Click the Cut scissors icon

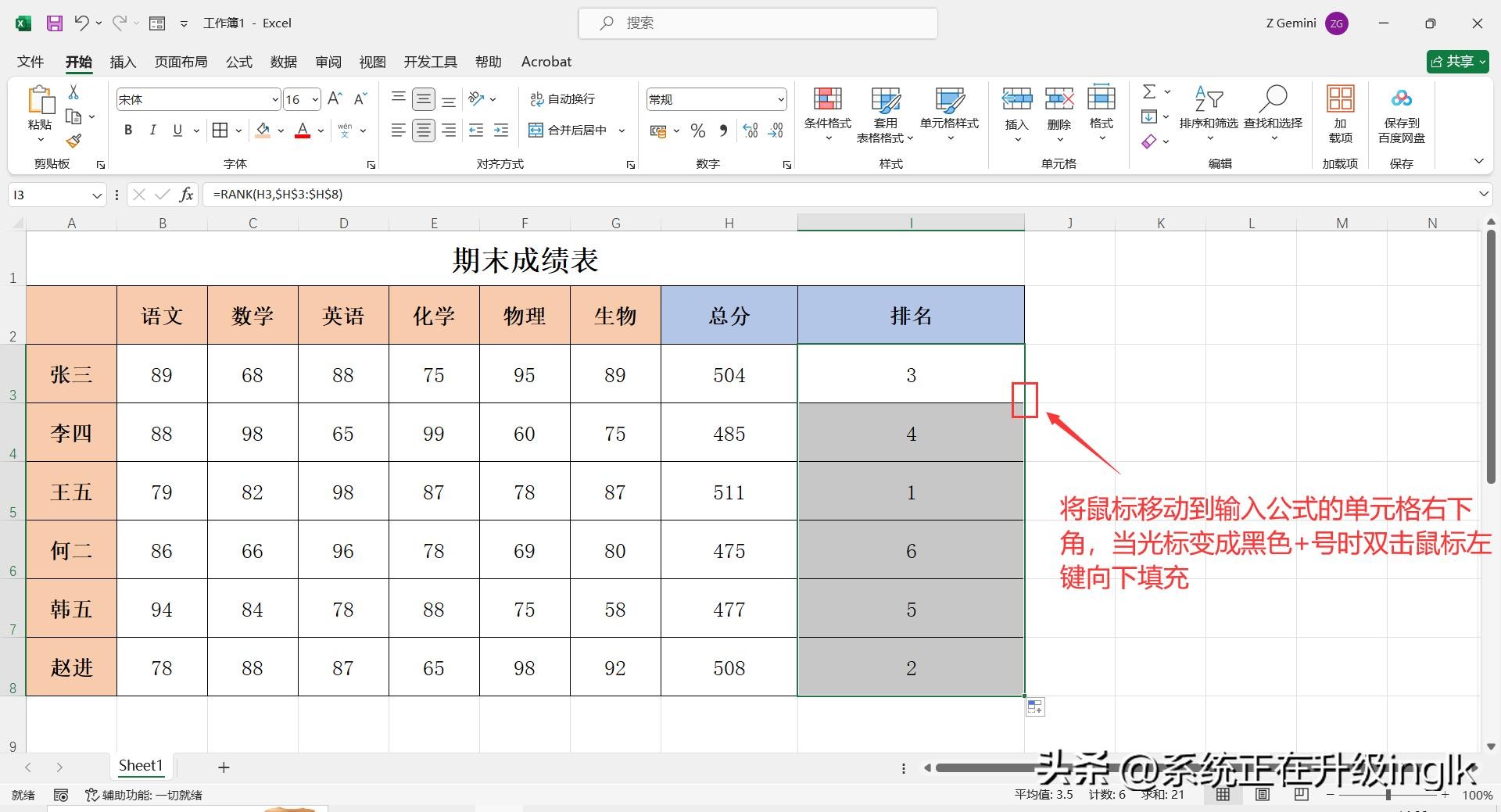(x=73, y=92)
